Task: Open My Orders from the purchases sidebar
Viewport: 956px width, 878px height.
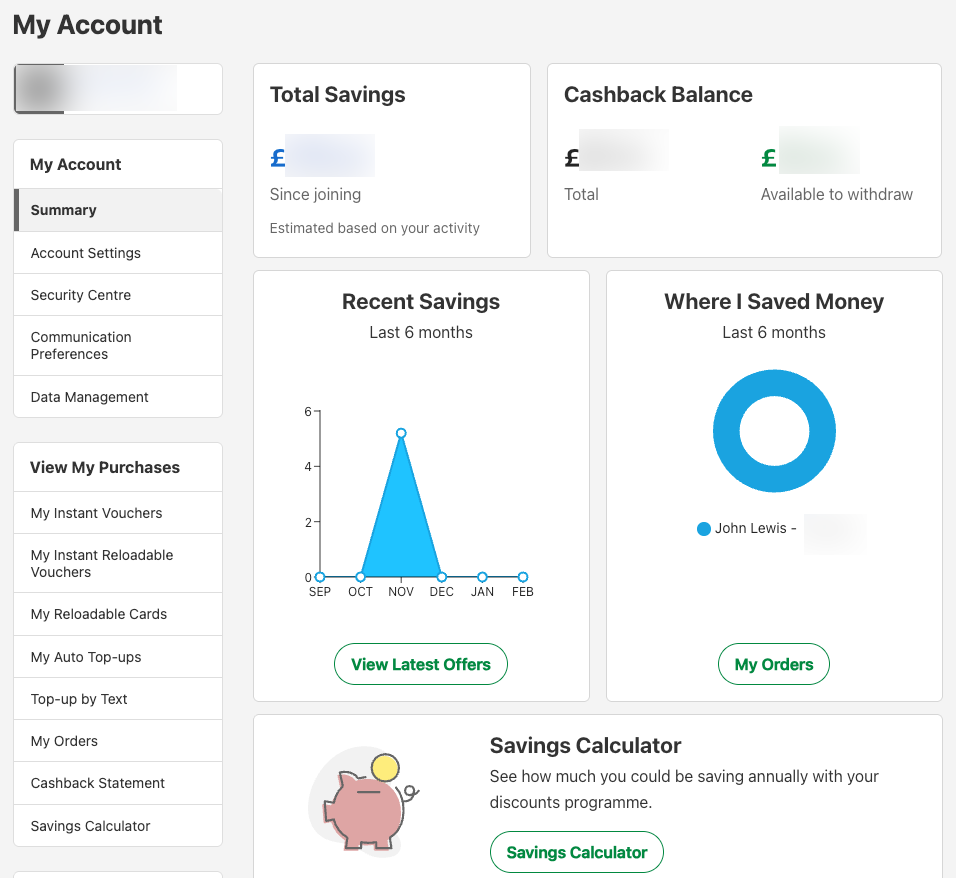Action: pos(63,740)
